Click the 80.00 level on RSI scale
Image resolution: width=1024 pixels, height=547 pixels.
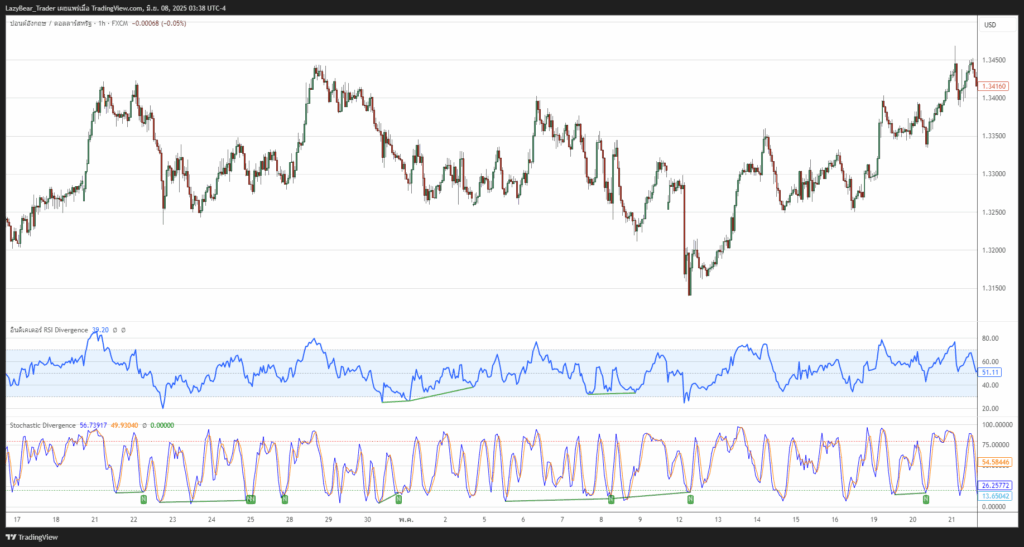(990, 339)
